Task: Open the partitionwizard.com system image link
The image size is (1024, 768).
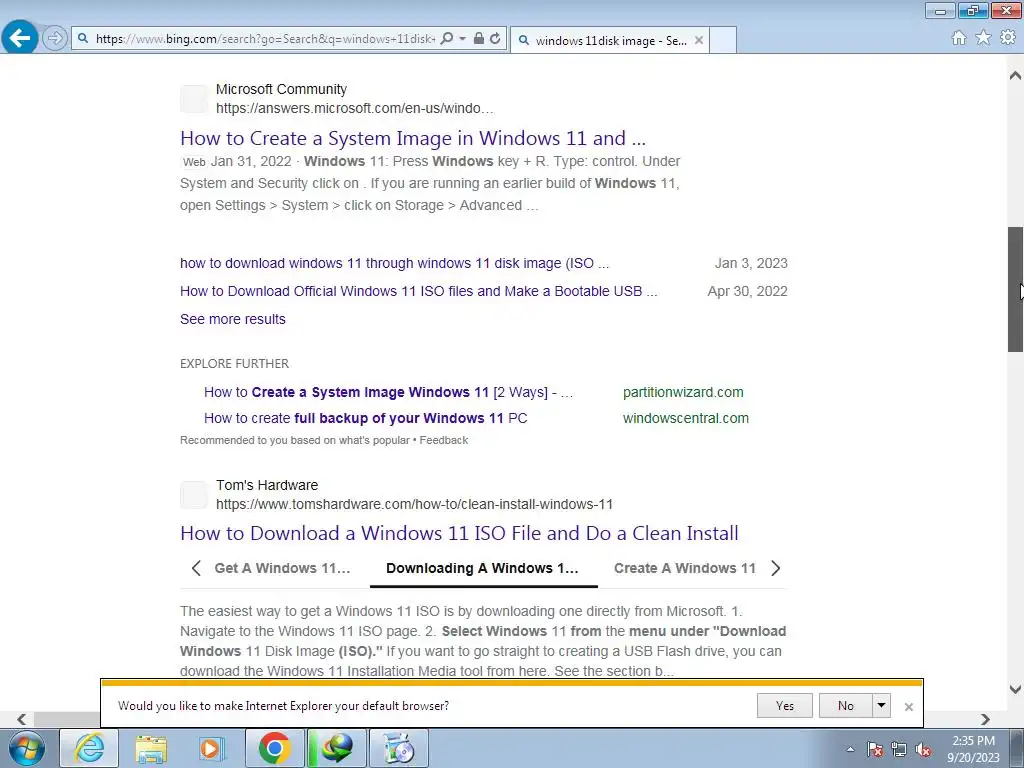Action: pyautogui.click(x=388, y=392)
